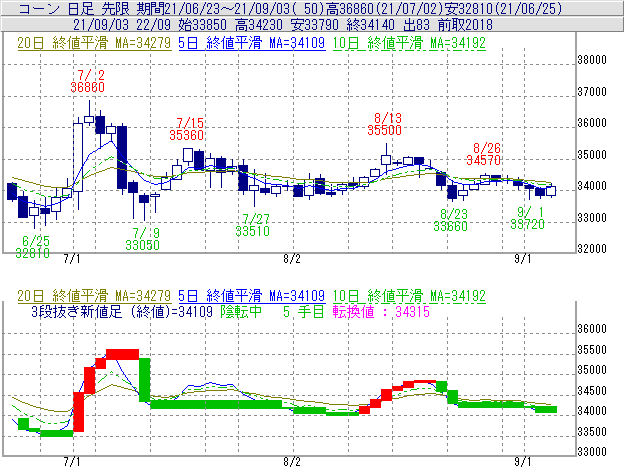Click the 33000 axis label on lower chart
Viewport: 624px width, 475px height.
coord(592,452)
